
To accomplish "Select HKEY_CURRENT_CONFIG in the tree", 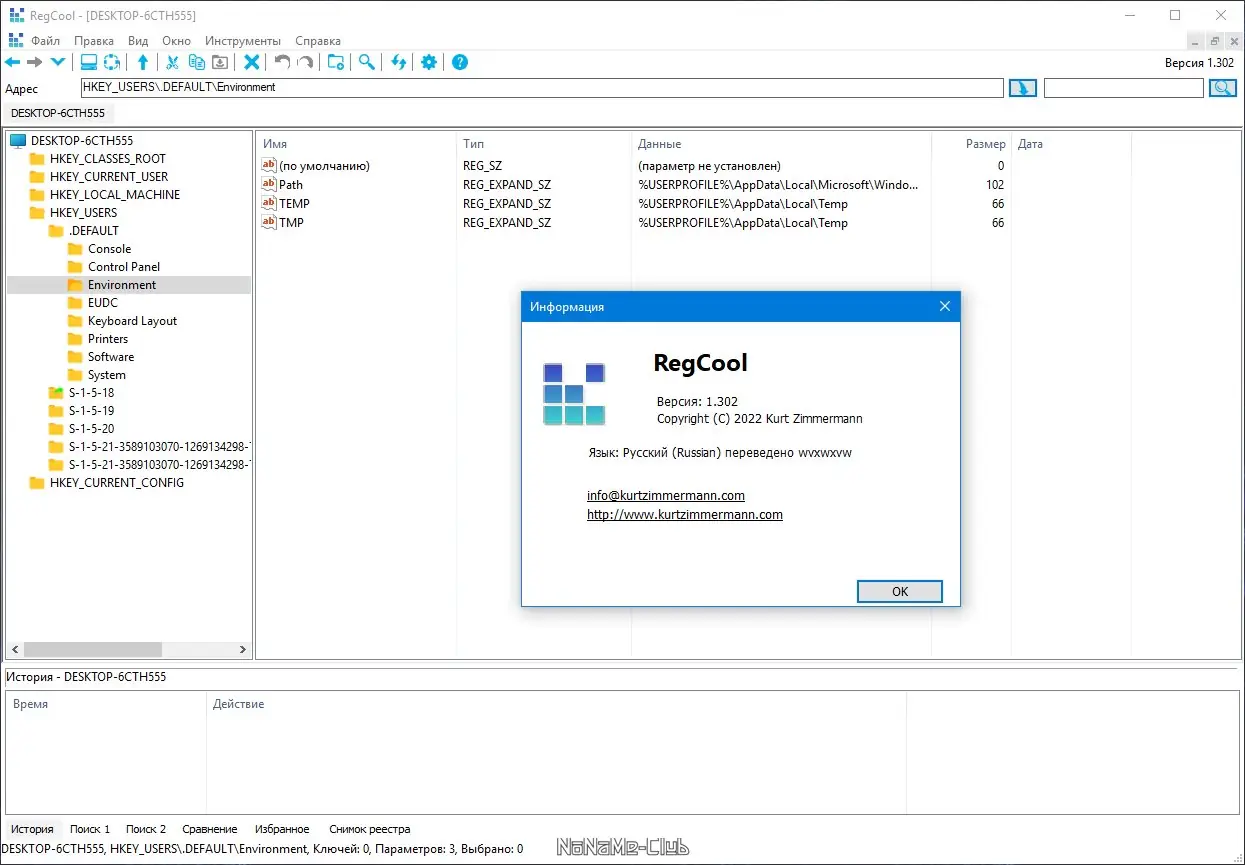I will point(117,482).
